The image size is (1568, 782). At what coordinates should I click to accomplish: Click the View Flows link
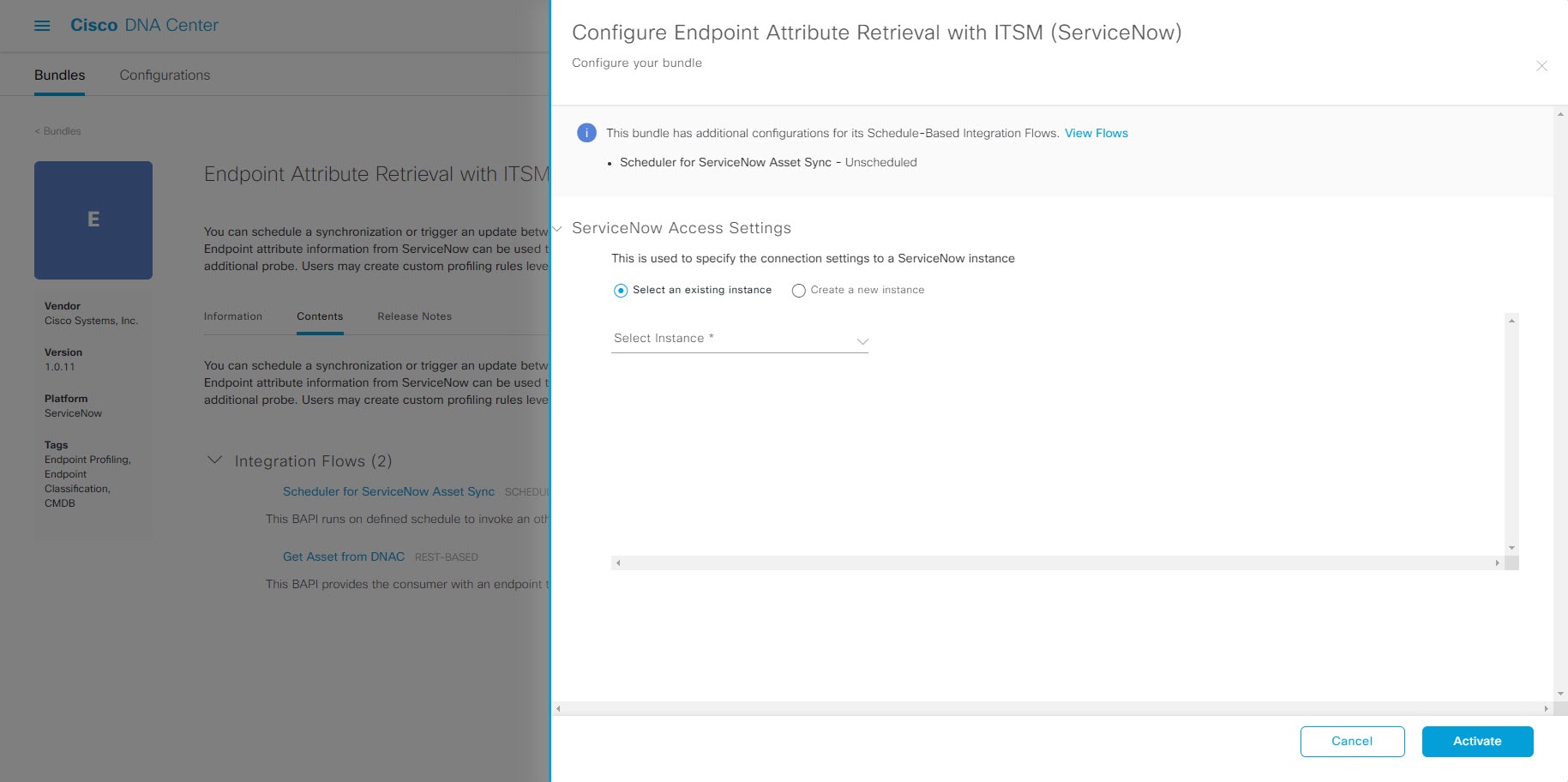[x=1096, y=133]
